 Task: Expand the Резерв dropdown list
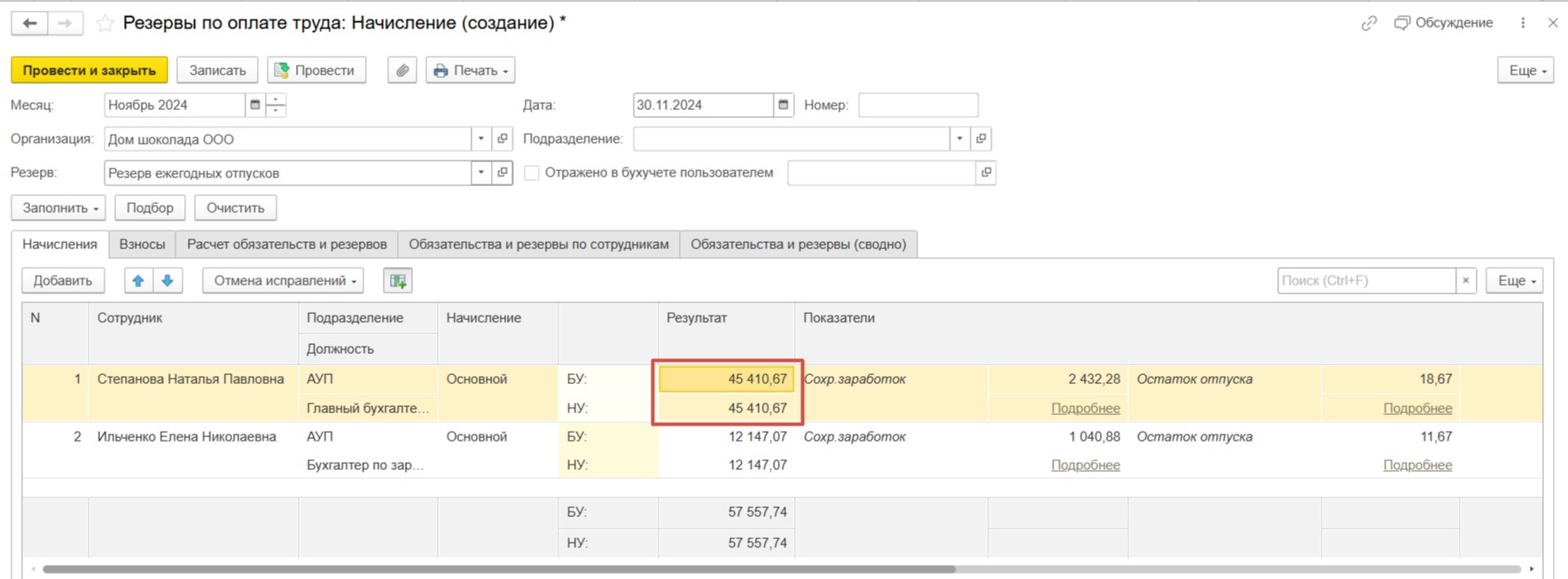[x=481, y=173]
